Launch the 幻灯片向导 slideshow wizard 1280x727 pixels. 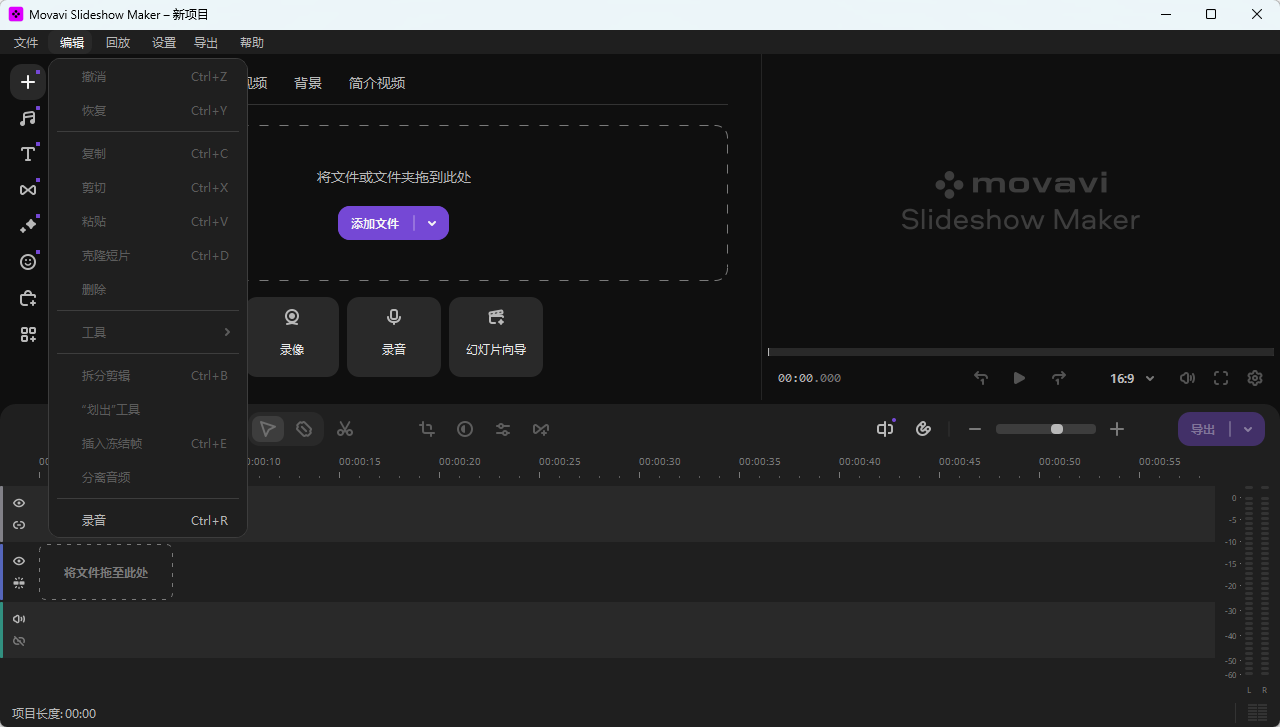click(496, 337)
